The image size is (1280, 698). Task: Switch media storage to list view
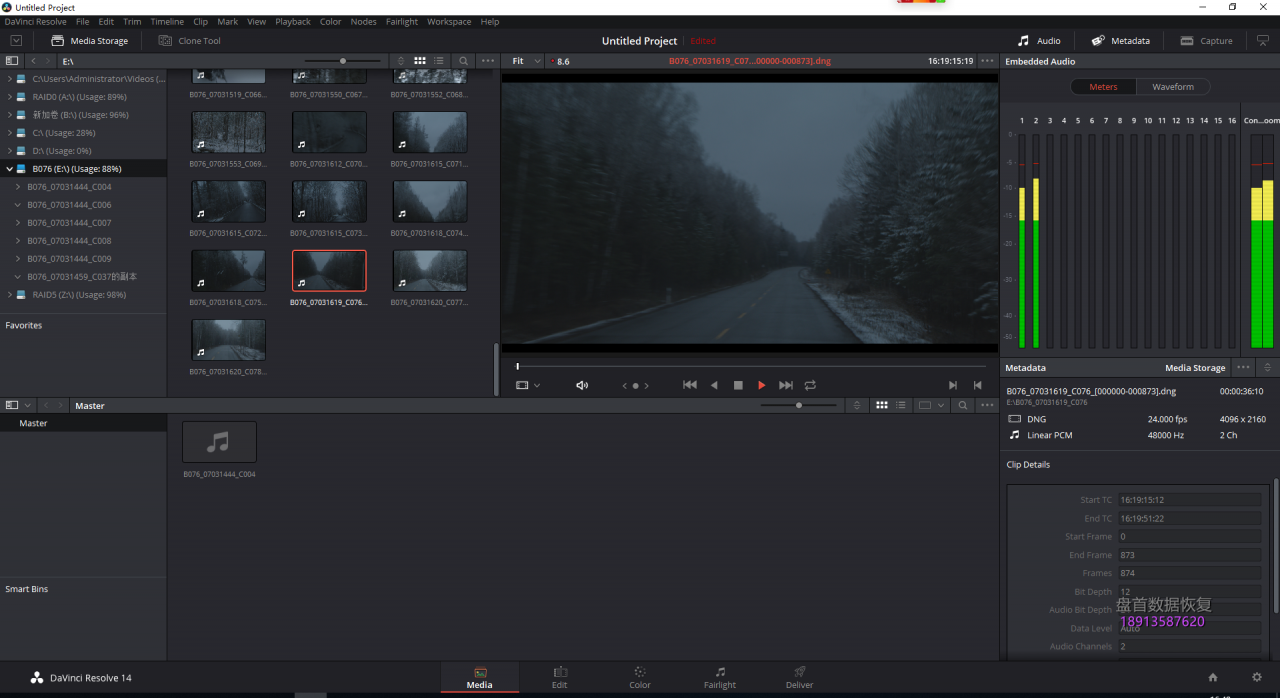coord(439,61)
